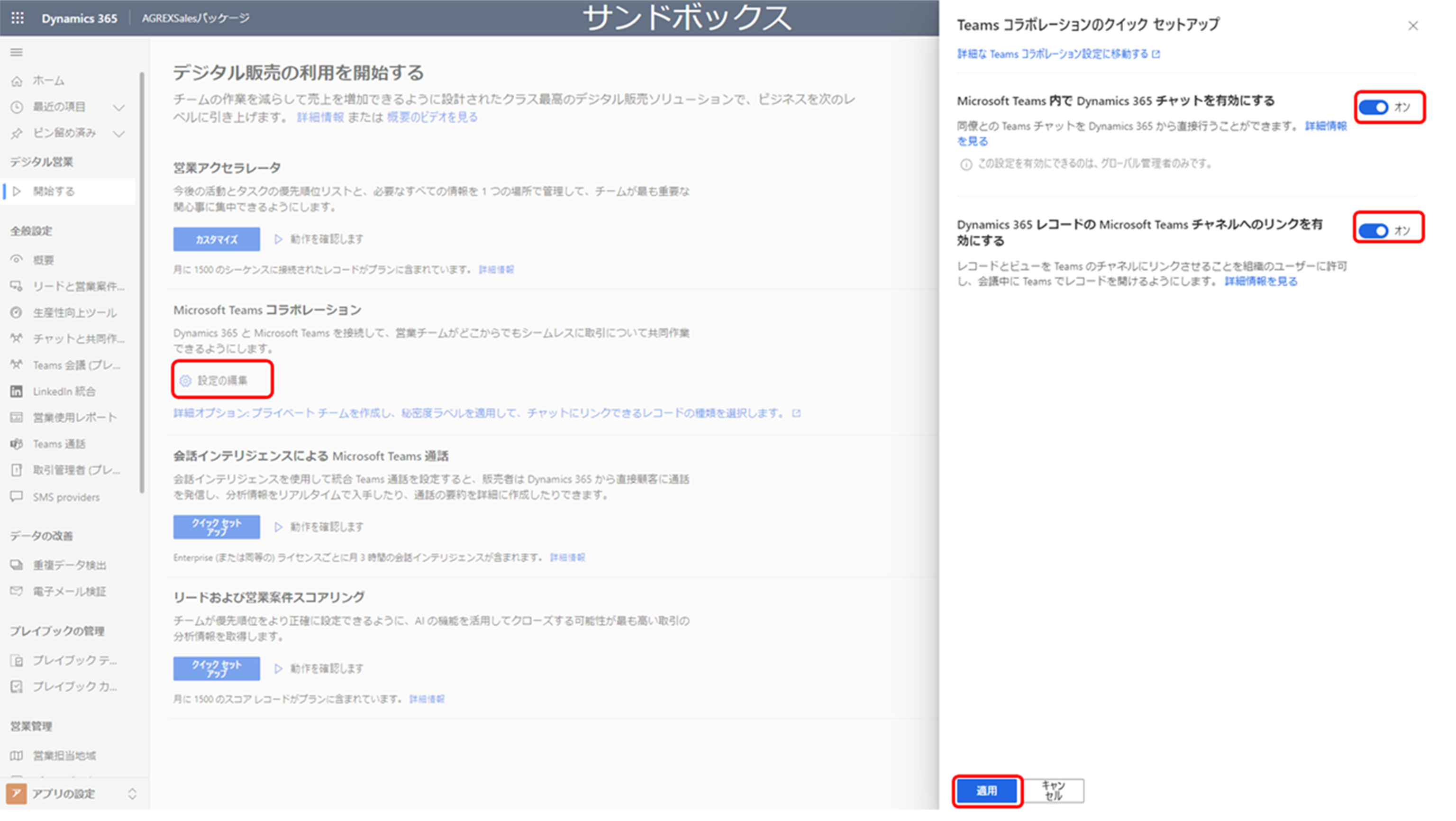Image resolution: width=1456 pixels, height=821 pixels.
Task: Click the プレイブック カテゴリ icon
Action: pyautogui.click(x=17, y=686)
